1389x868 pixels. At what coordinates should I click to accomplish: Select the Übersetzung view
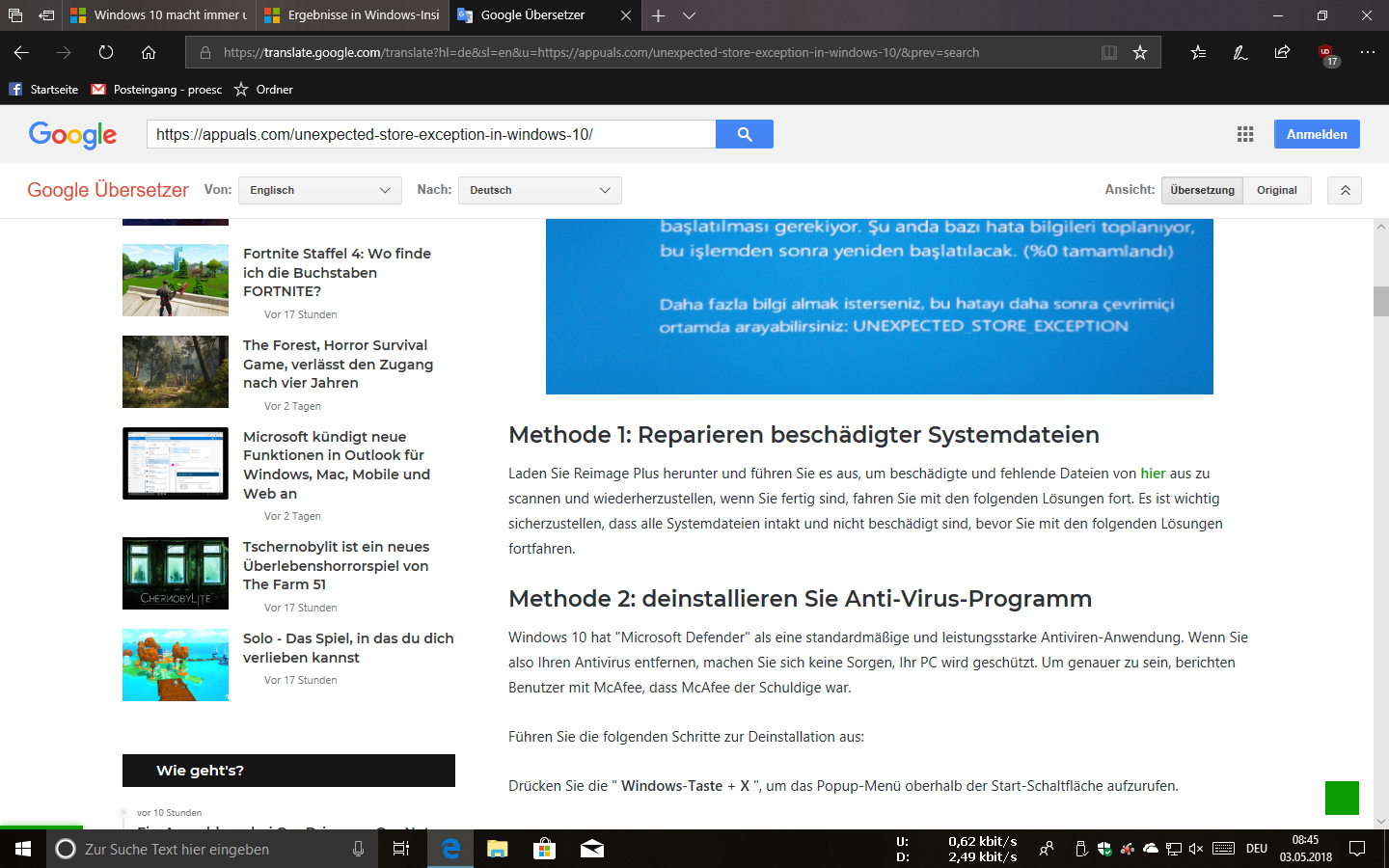[x=1202, y=190]
